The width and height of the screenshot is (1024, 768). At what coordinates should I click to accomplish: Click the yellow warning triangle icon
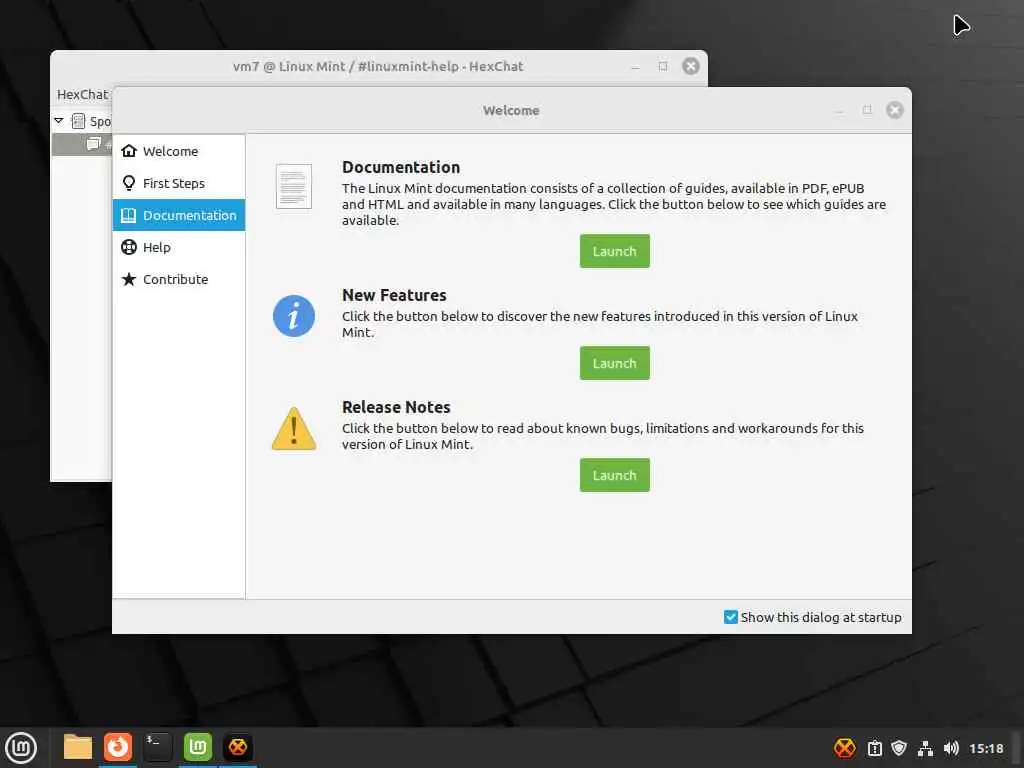point(294,429)
